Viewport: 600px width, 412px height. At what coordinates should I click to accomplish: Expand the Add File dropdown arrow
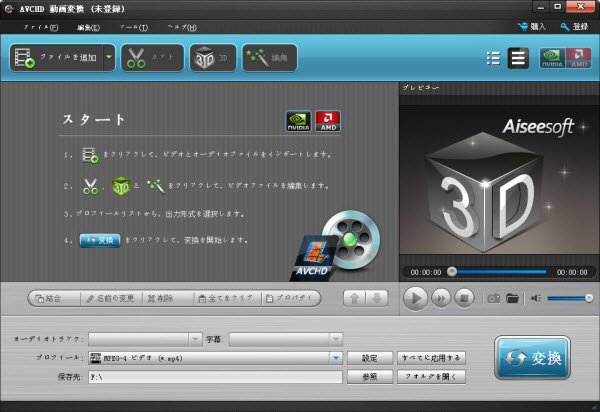109,58
